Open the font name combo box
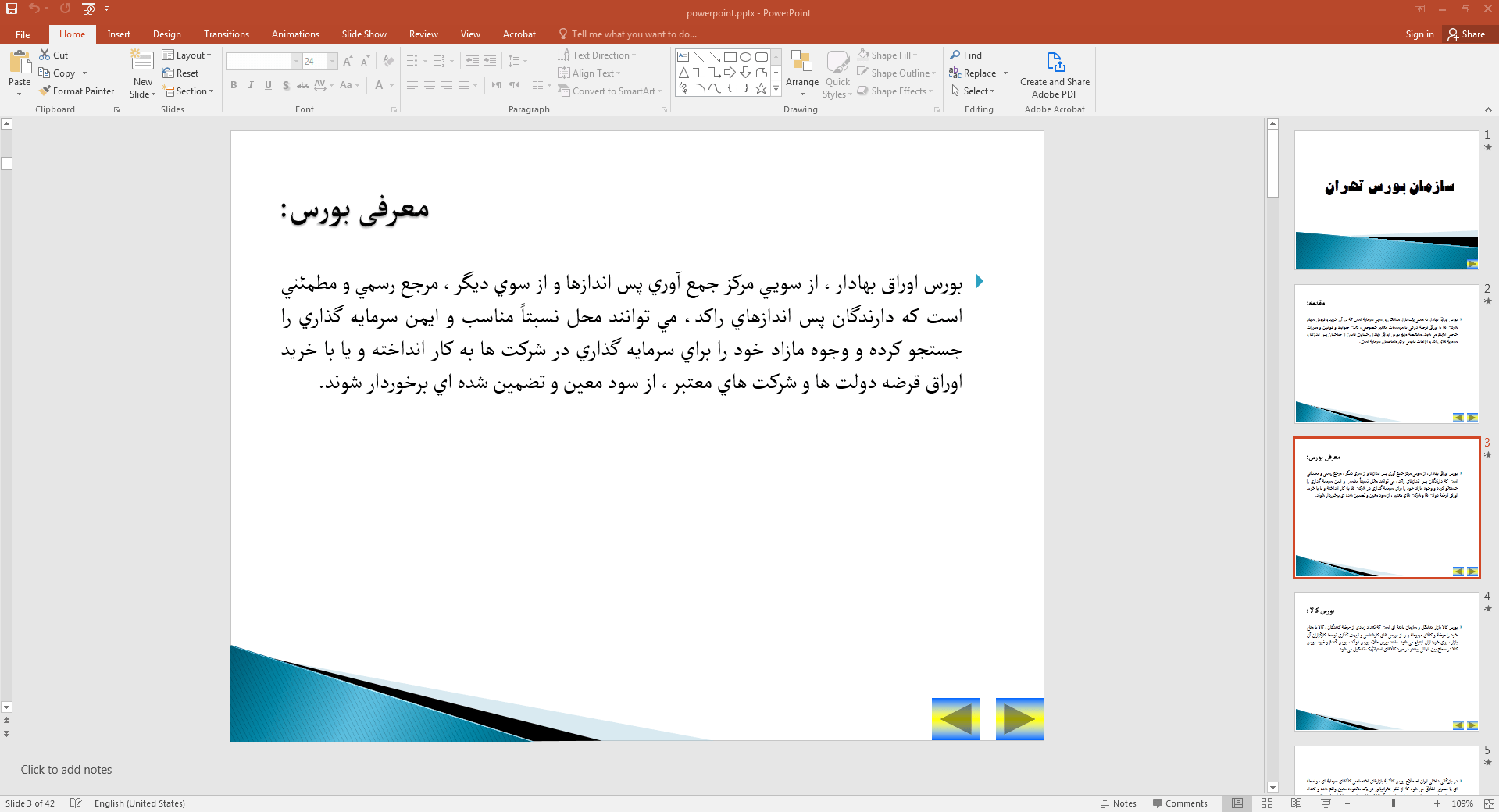This screenshot has width=1499, height=812. point(263,61)
